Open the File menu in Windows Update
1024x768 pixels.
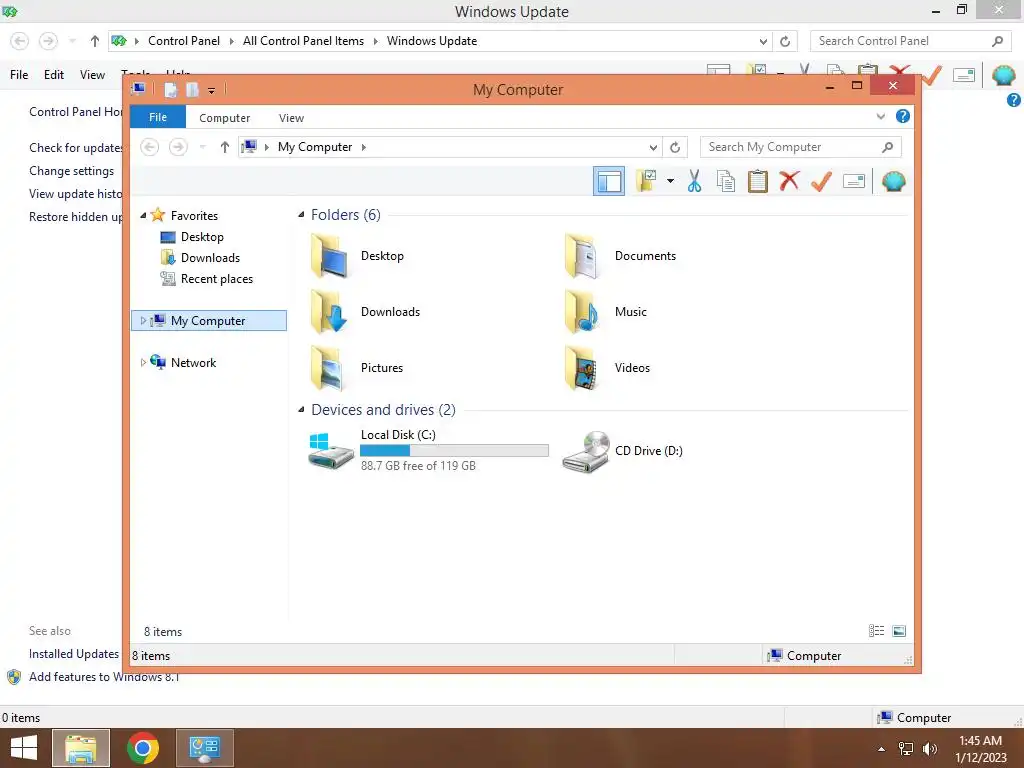[x=19, y=74]
